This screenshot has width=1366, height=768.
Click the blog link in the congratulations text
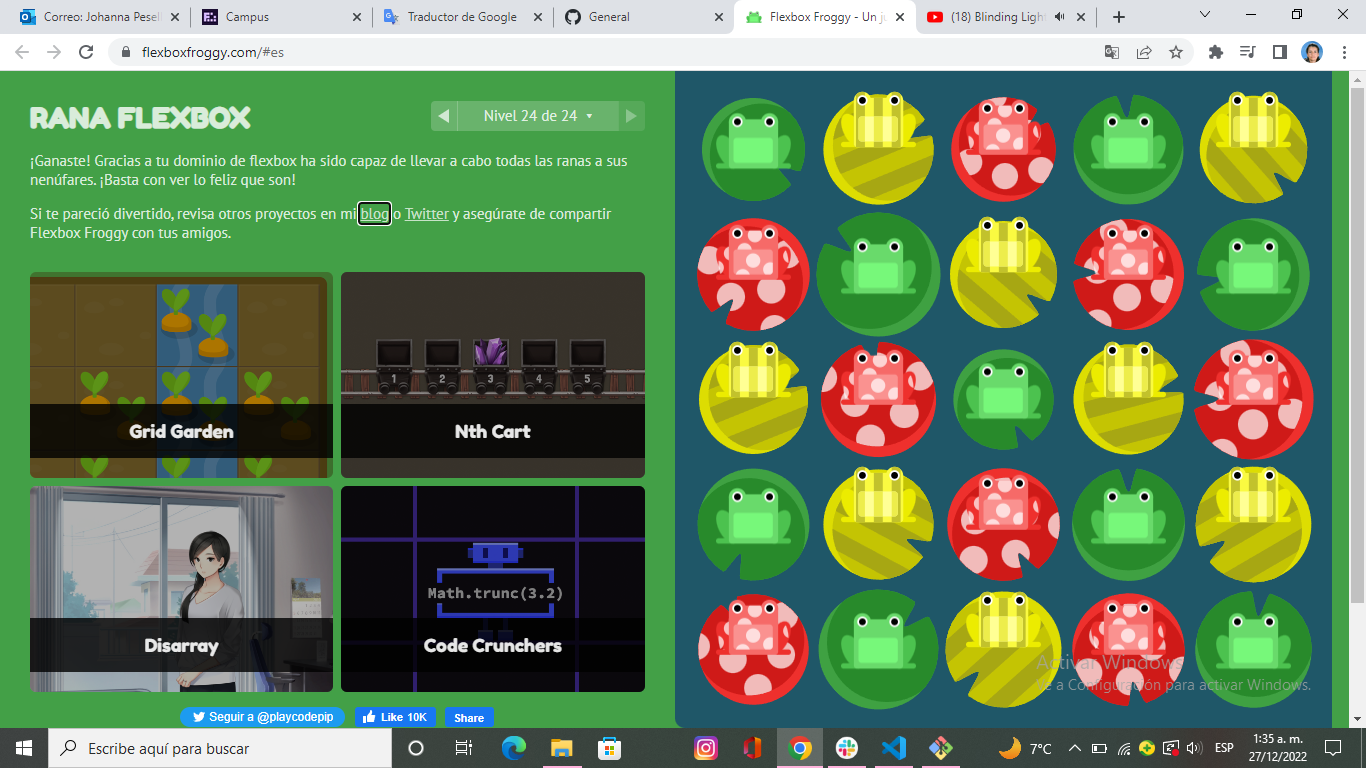tap(373, 214)
